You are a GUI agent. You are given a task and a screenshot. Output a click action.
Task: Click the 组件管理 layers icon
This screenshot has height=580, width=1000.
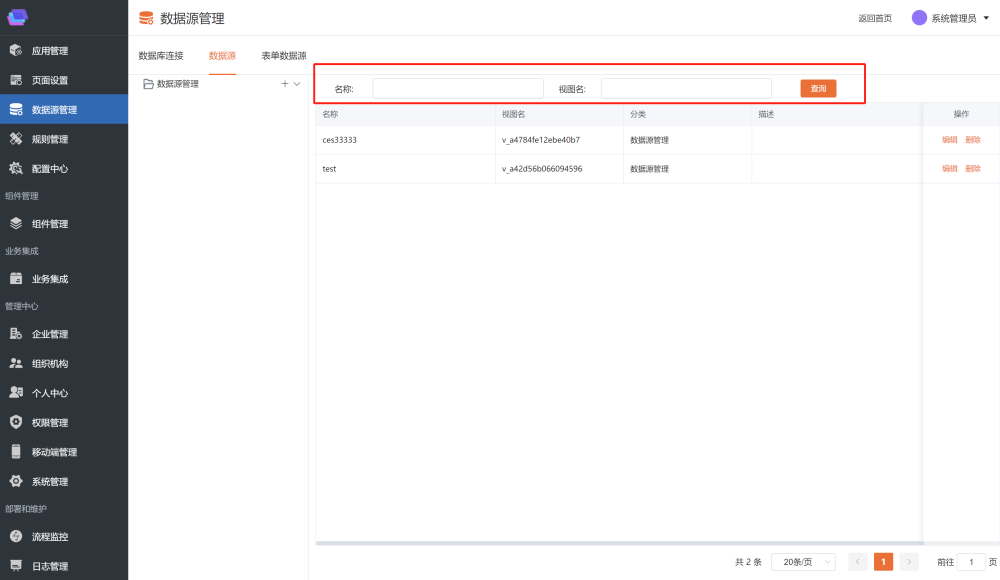16,224
